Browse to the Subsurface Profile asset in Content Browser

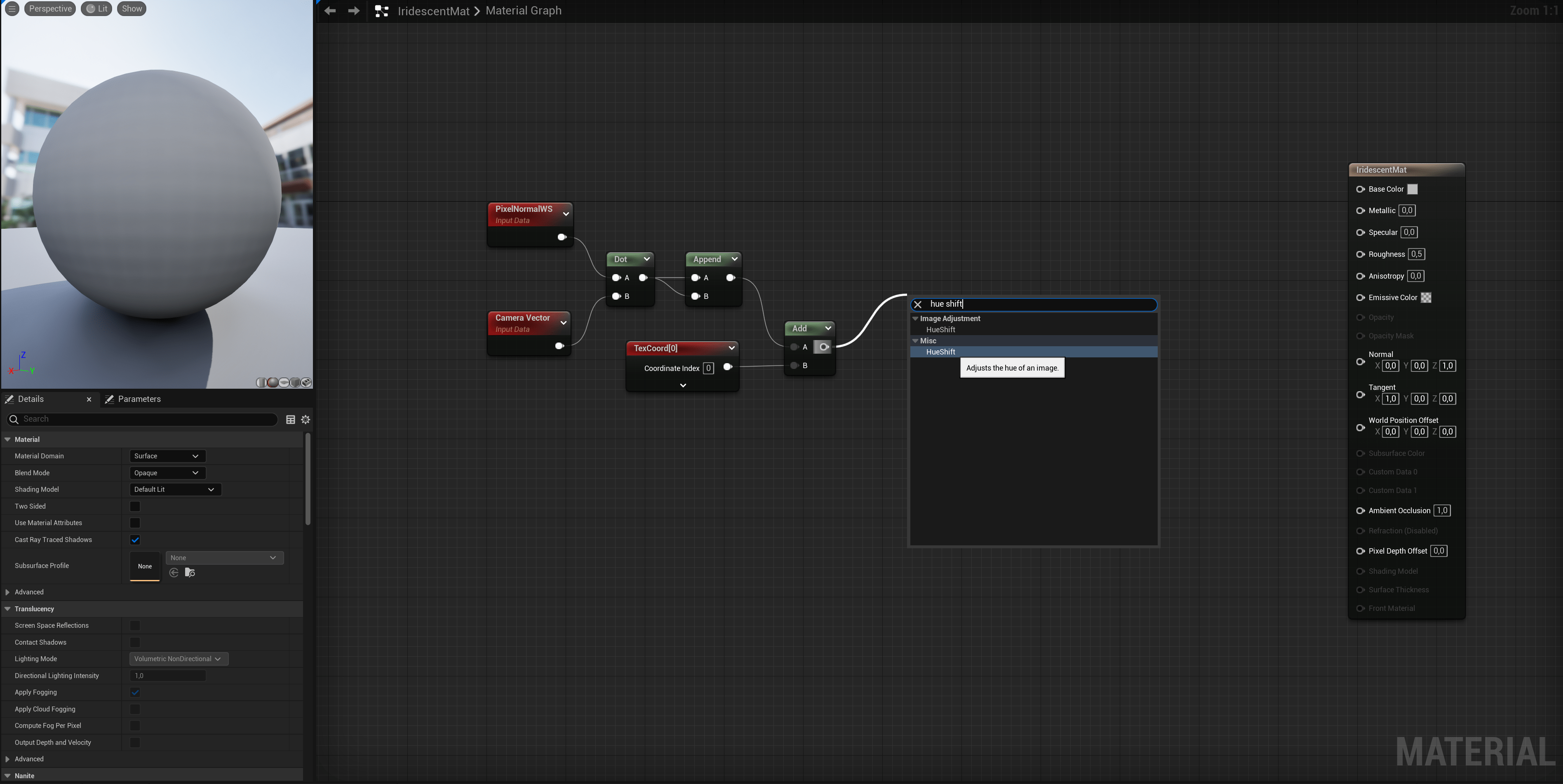click(x=190, y=572)
